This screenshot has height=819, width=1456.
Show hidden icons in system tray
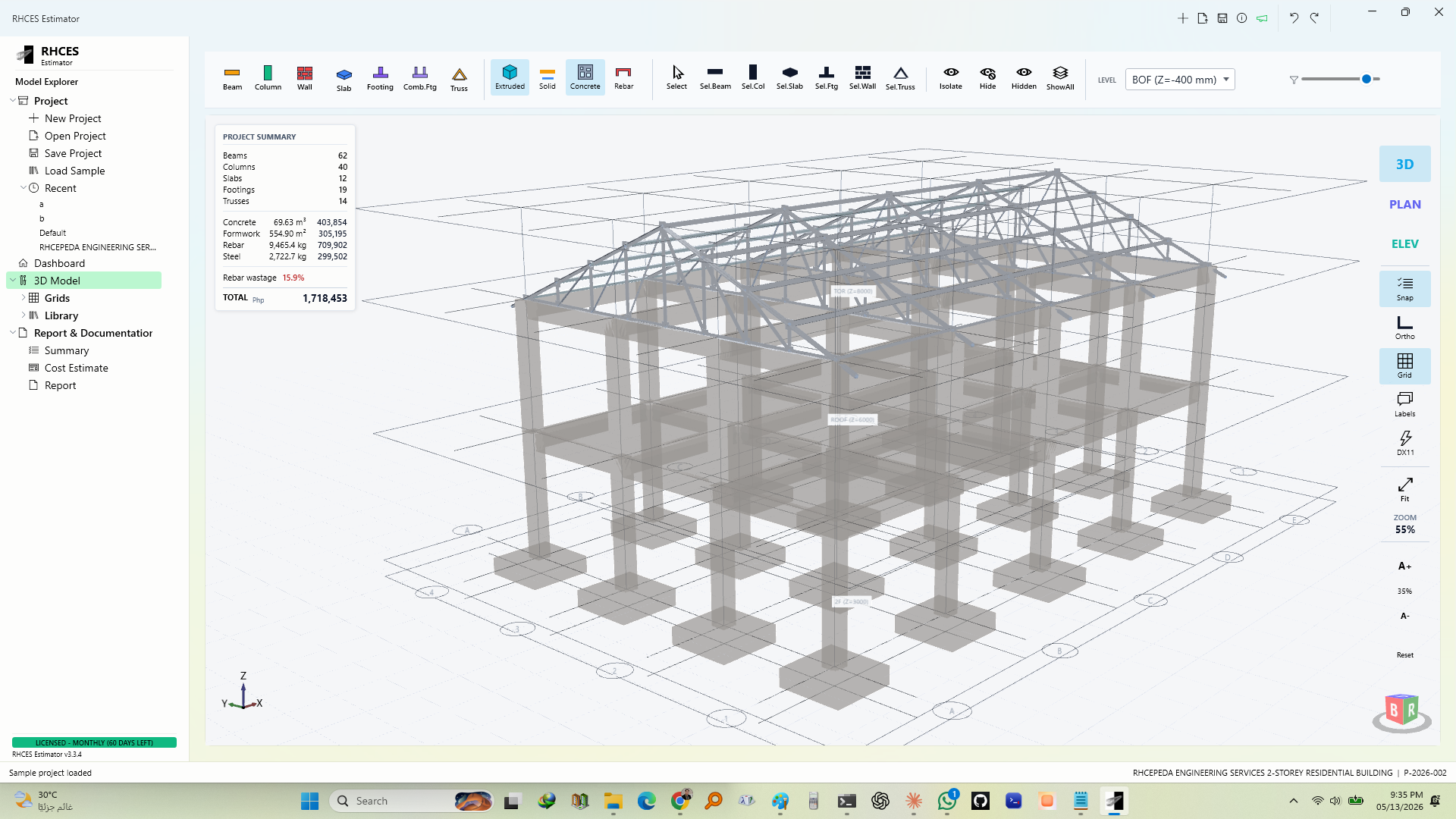pyautogui.click(x=1294, y=801)
